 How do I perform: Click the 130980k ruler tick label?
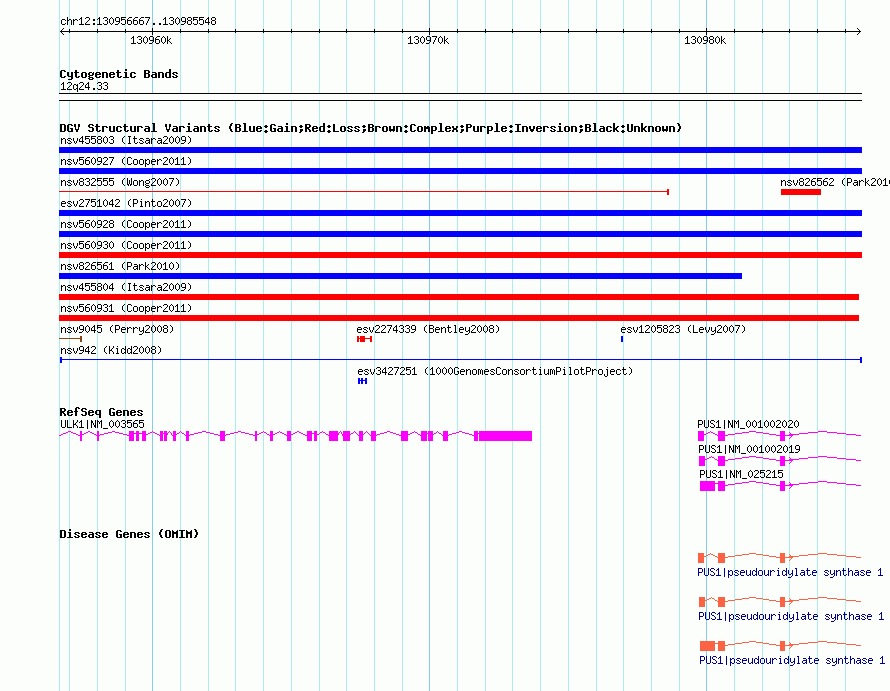(x=705, y=40)
